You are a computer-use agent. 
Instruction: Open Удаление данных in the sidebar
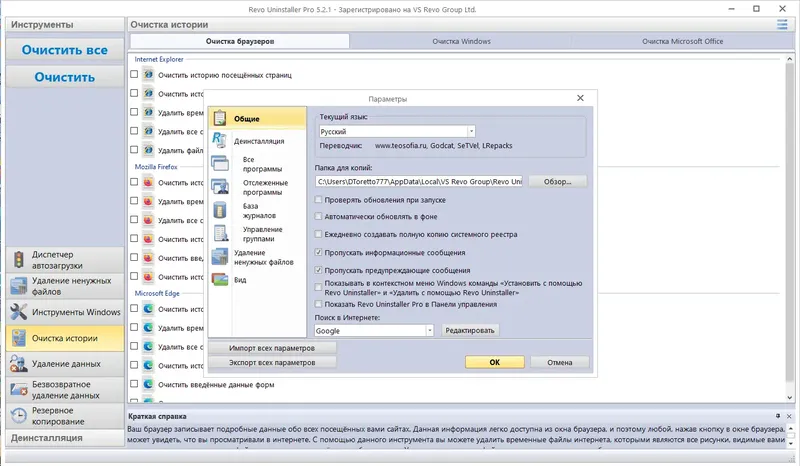65,364
